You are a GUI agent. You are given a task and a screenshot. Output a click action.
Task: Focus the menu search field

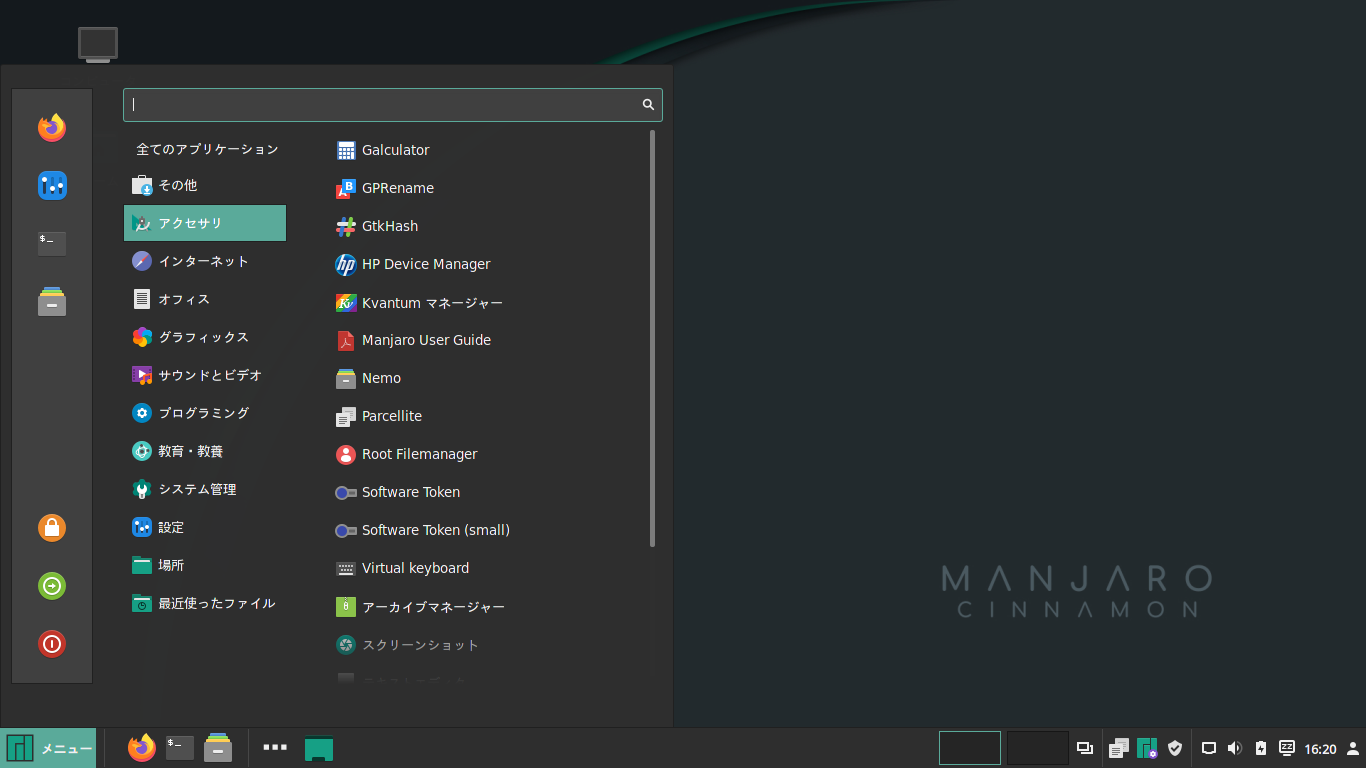click(392, 104)
